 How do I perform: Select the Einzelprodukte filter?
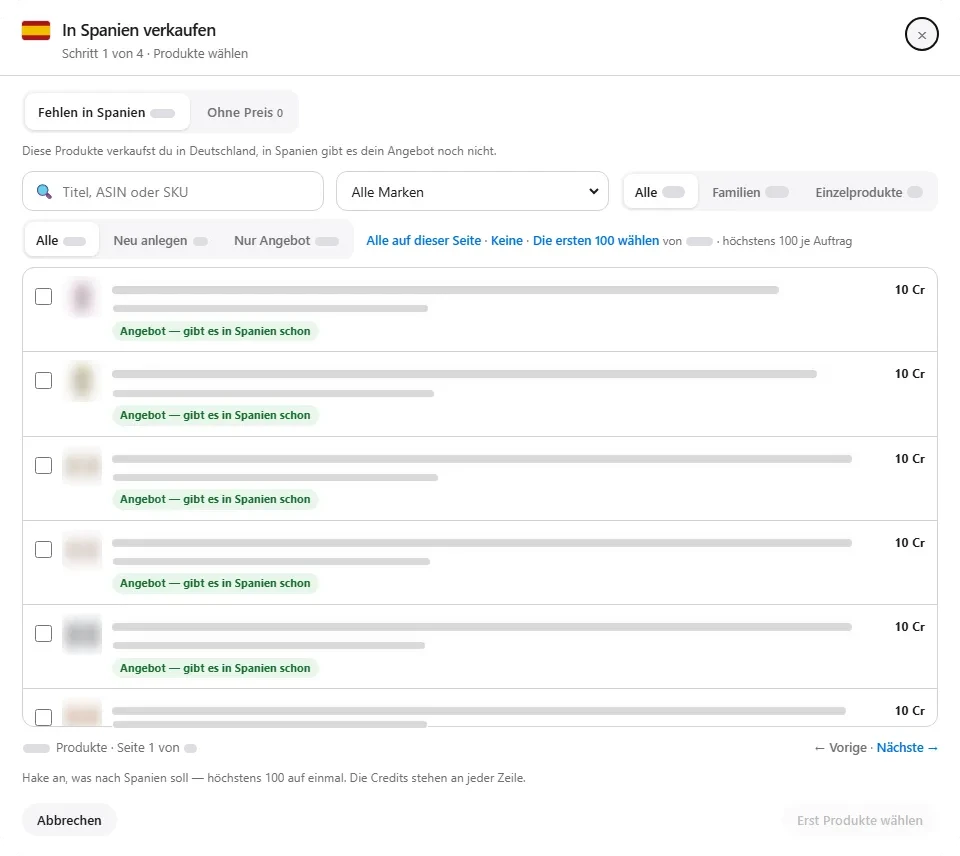(x=868, y=192)
